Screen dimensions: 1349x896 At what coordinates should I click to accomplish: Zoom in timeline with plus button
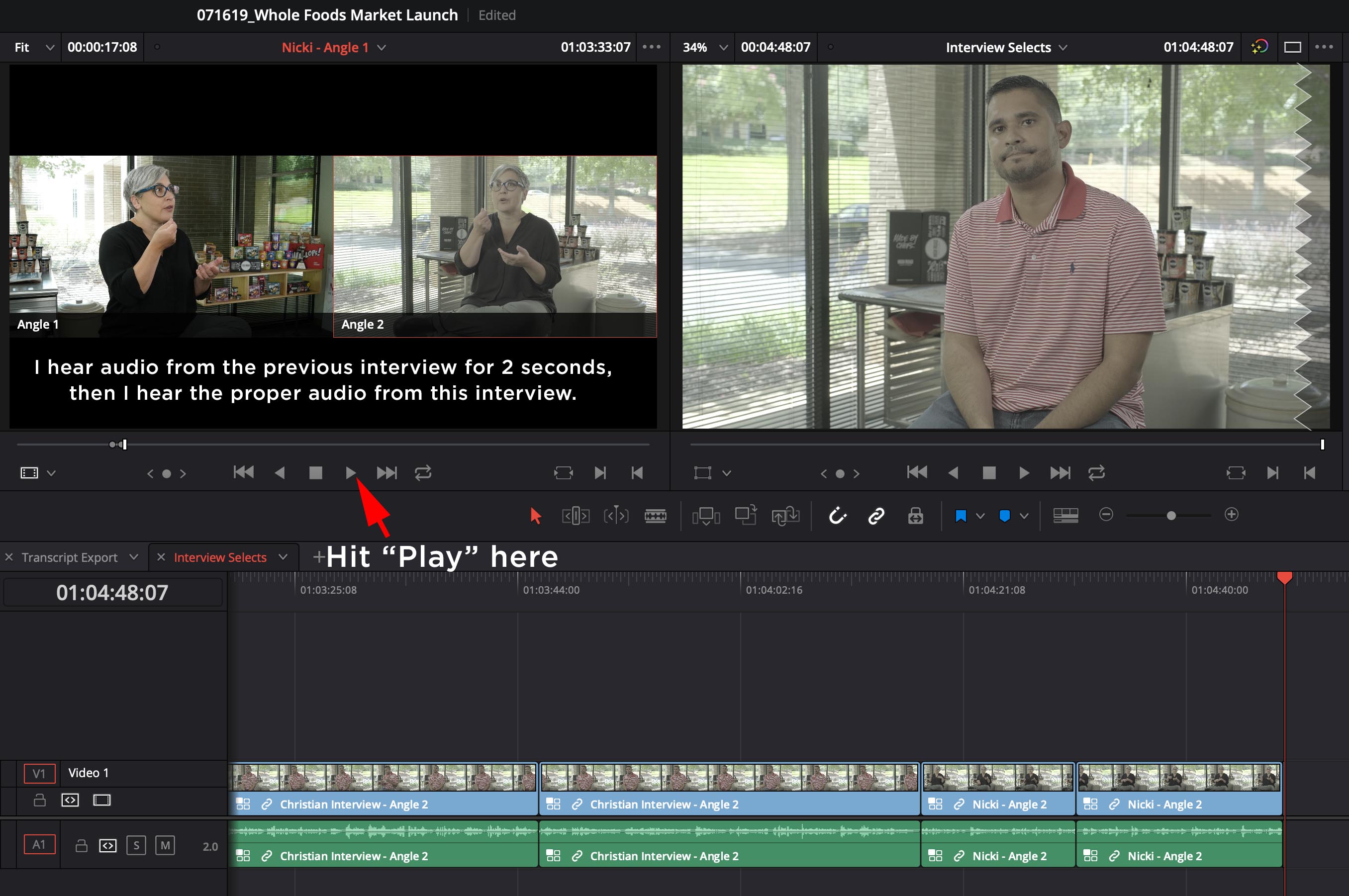[1231, 514]
